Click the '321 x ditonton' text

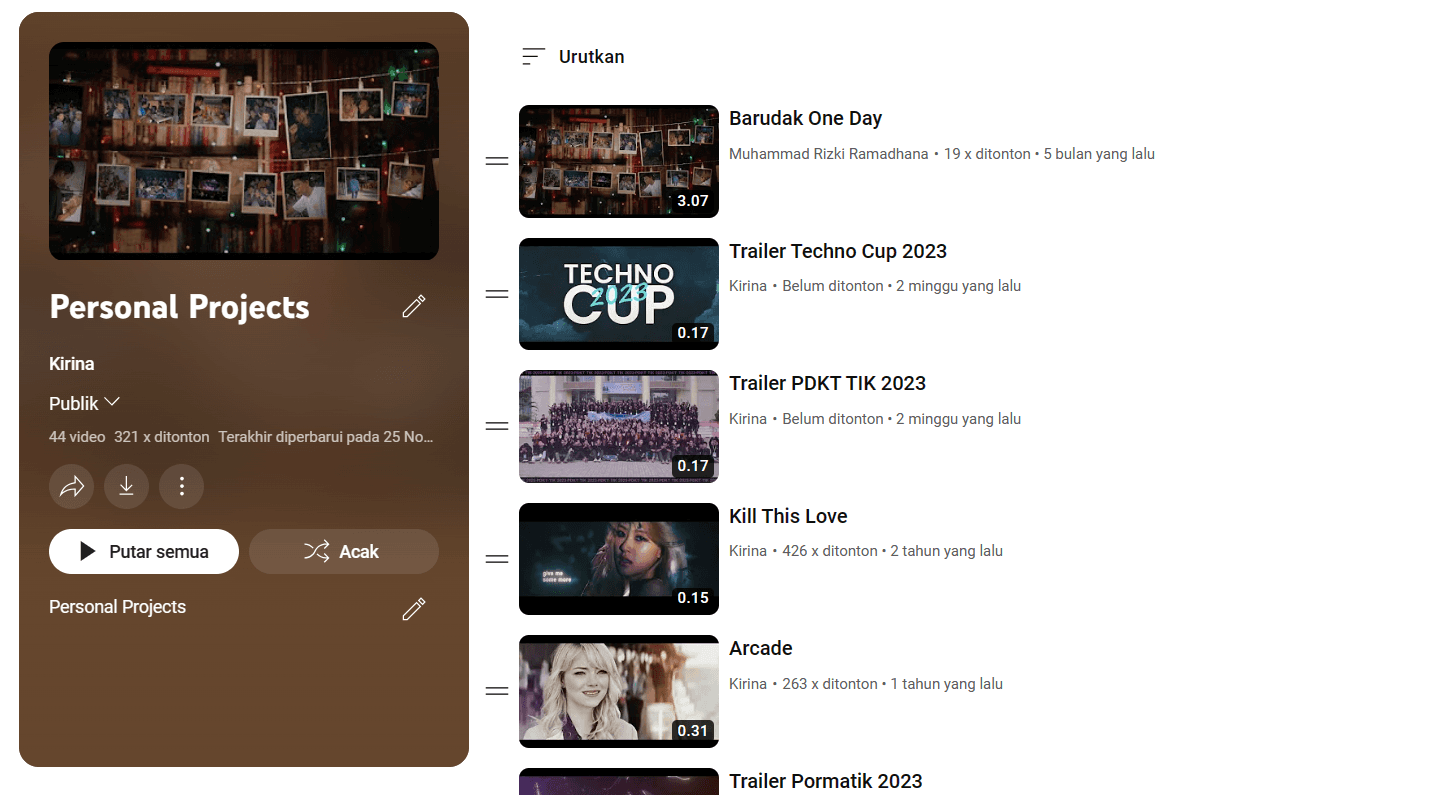[x=162, y=437]
